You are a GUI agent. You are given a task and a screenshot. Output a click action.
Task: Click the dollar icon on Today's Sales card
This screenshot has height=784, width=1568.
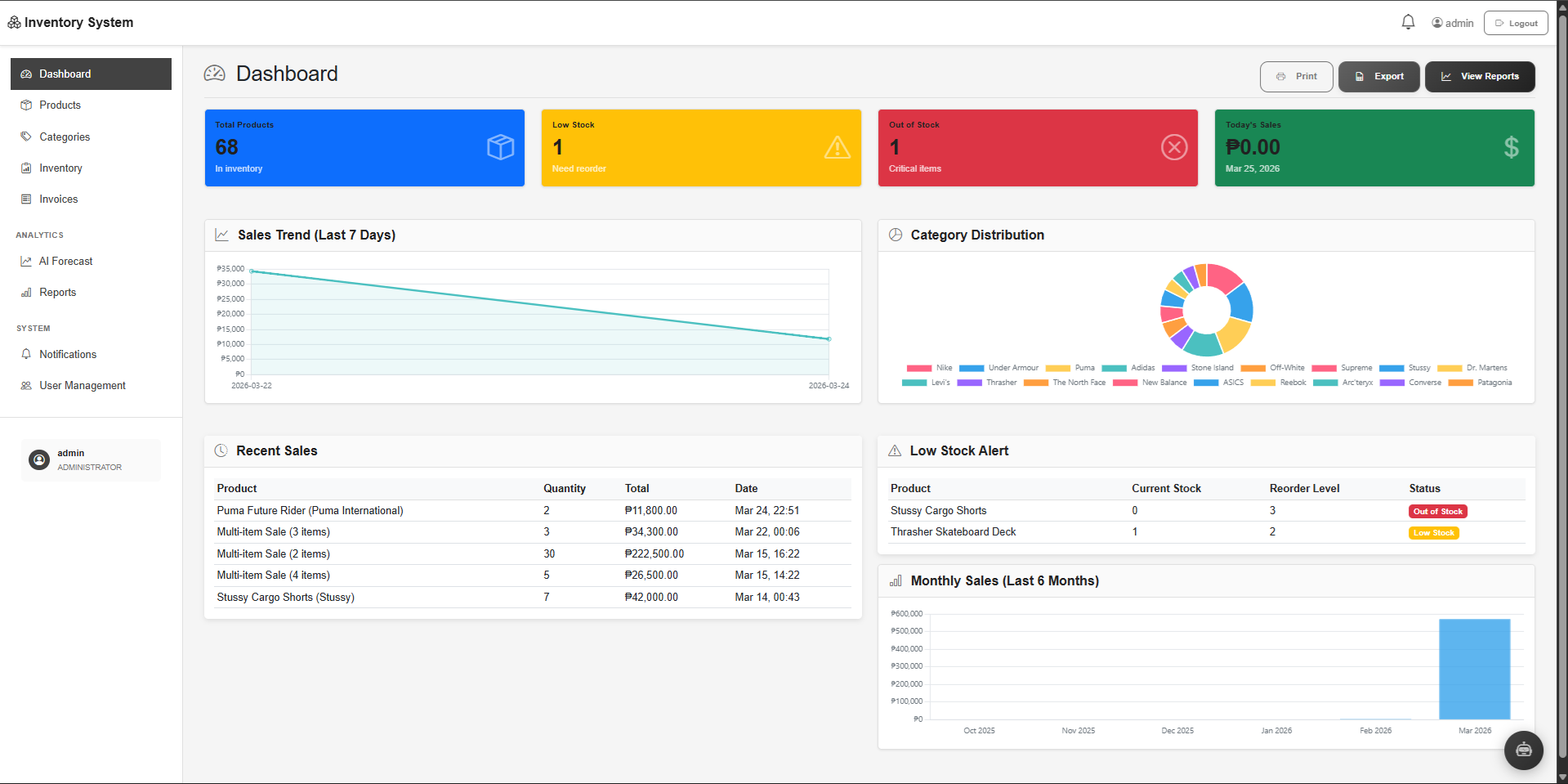[x=1511, y=147]
